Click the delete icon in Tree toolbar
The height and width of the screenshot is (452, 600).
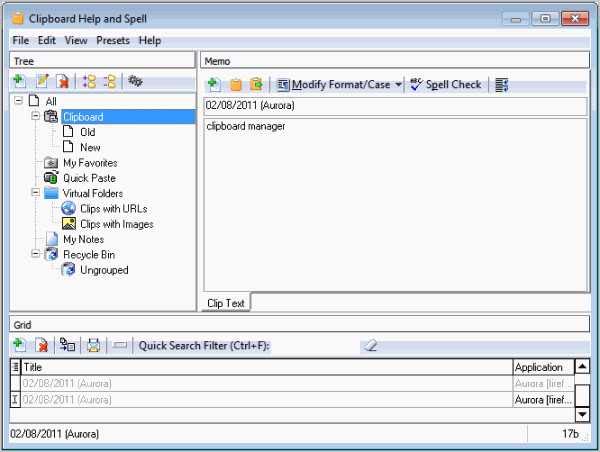[62, 81]
